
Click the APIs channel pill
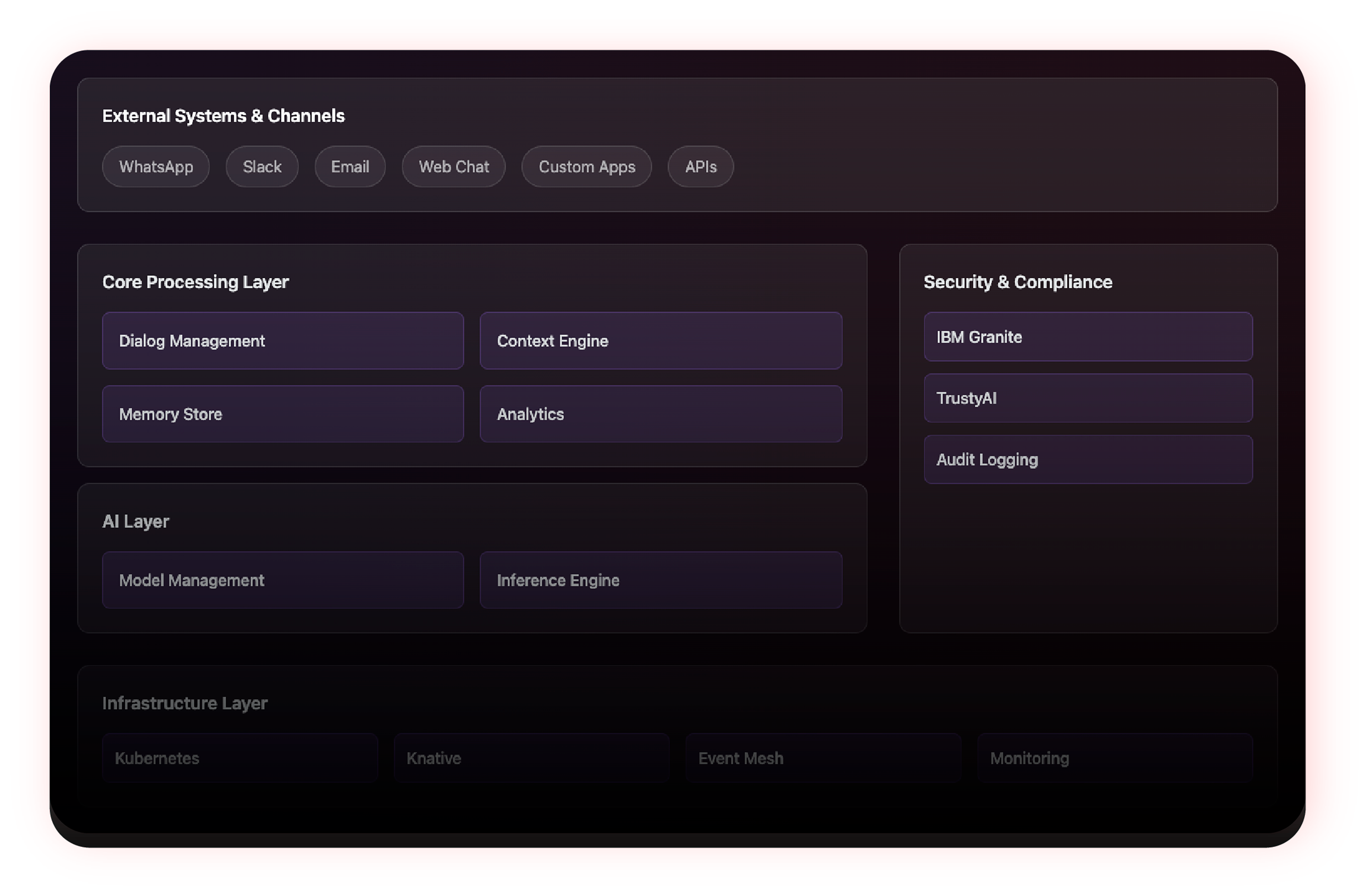click(700, 167)
